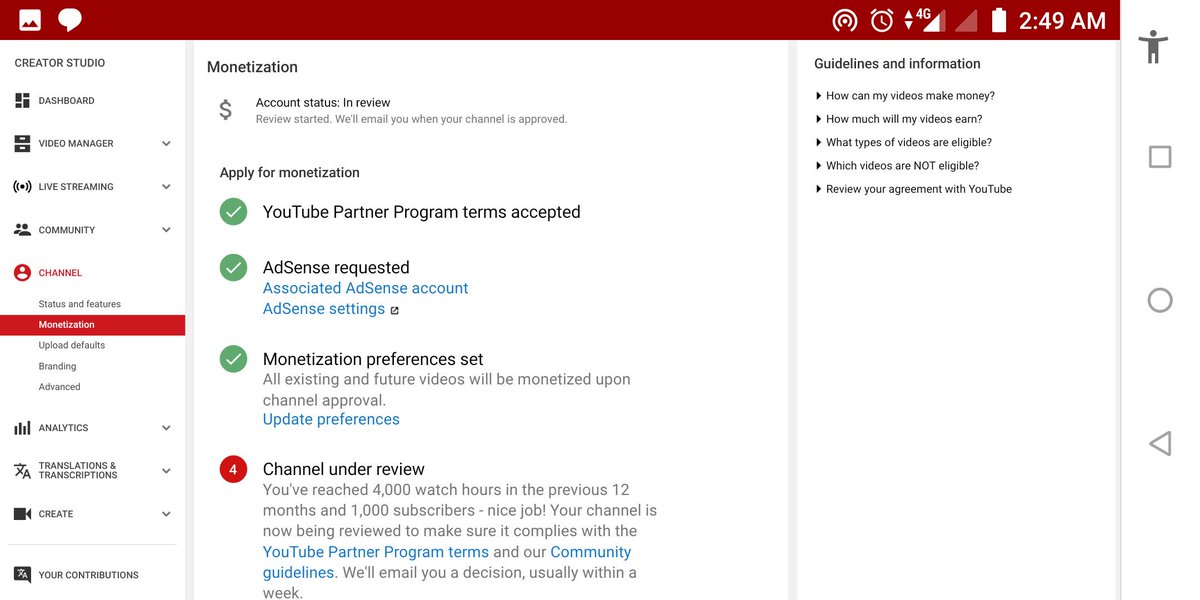Open Advanced submenu item

tap(59, 387)
